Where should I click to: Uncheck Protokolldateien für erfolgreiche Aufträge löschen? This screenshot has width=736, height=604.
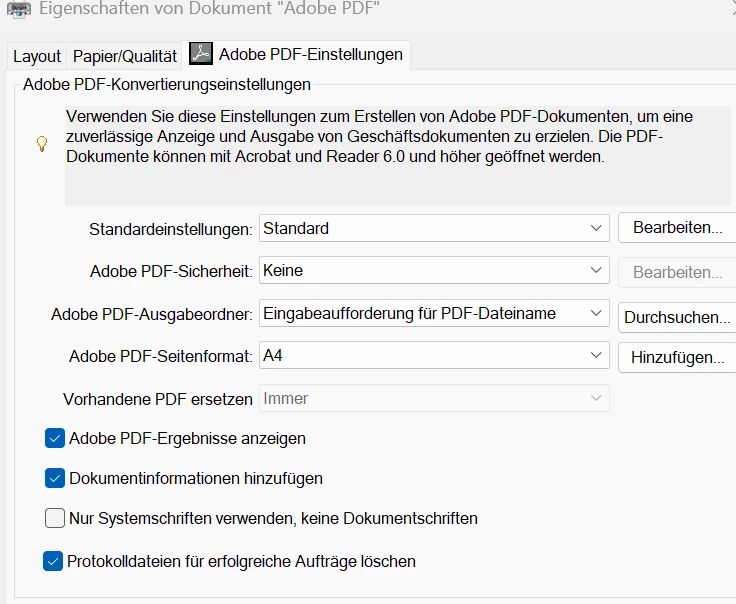53,561
